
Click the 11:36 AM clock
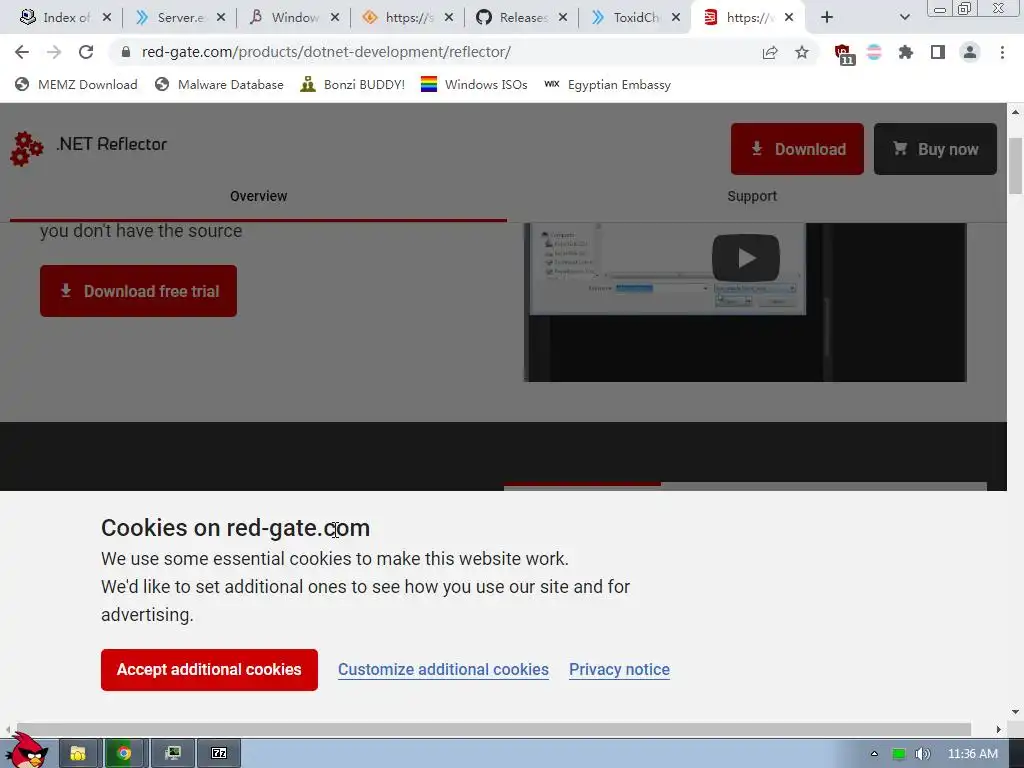tap(973, 754)
